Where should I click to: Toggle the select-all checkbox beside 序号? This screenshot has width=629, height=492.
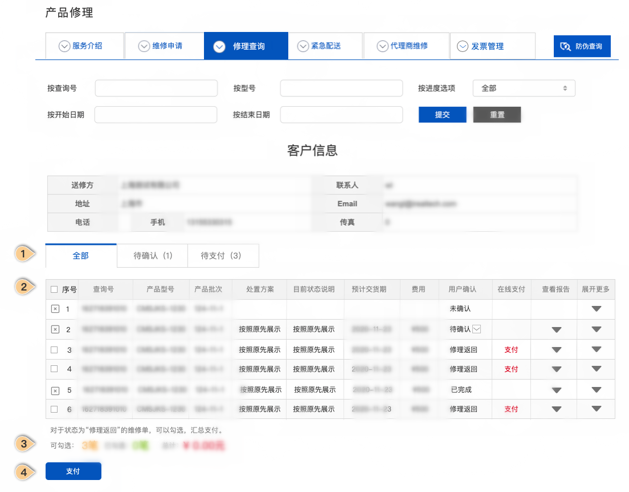[55, 290]
